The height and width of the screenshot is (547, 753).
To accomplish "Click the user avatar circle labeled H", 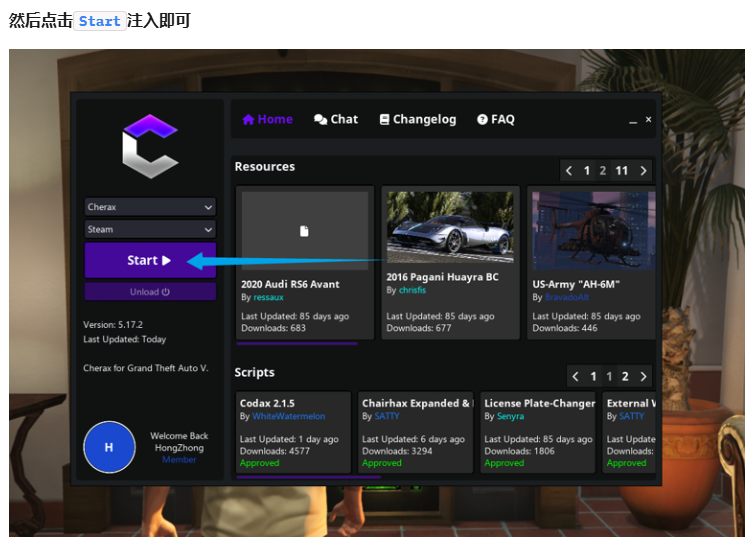I will pyautogui.click(x=109, y=447).
